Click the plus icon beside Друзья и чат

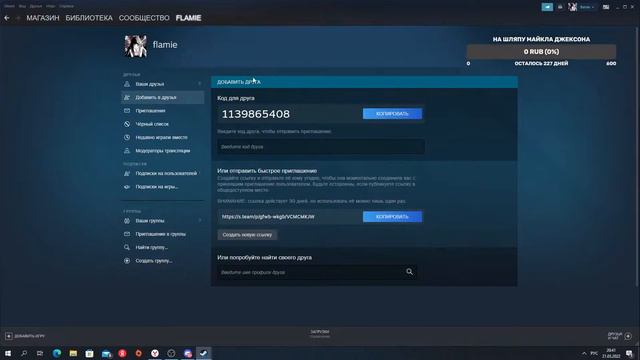[628, 336]
